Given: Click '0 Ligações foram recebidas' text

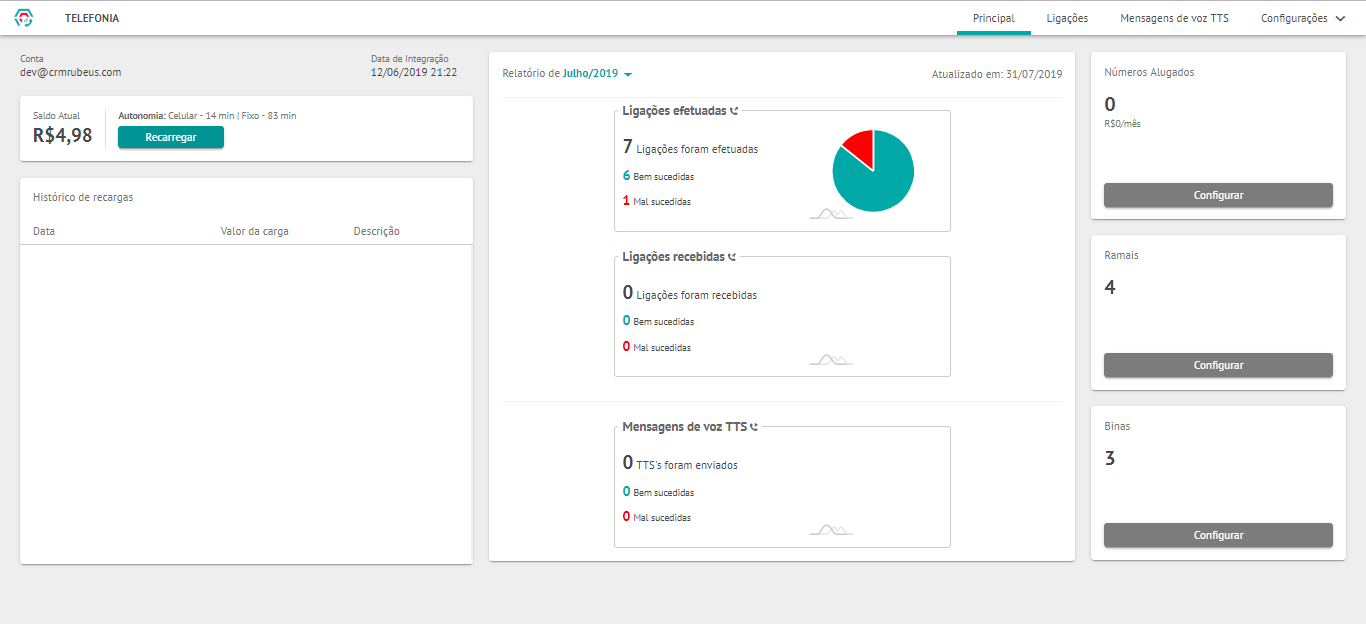Looking at the screenshot, I should [690, 294].
